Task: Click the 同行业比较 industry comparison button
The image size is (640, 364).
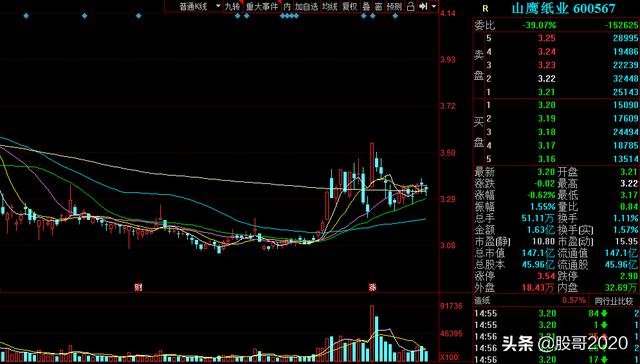Action: click(614, 301)
